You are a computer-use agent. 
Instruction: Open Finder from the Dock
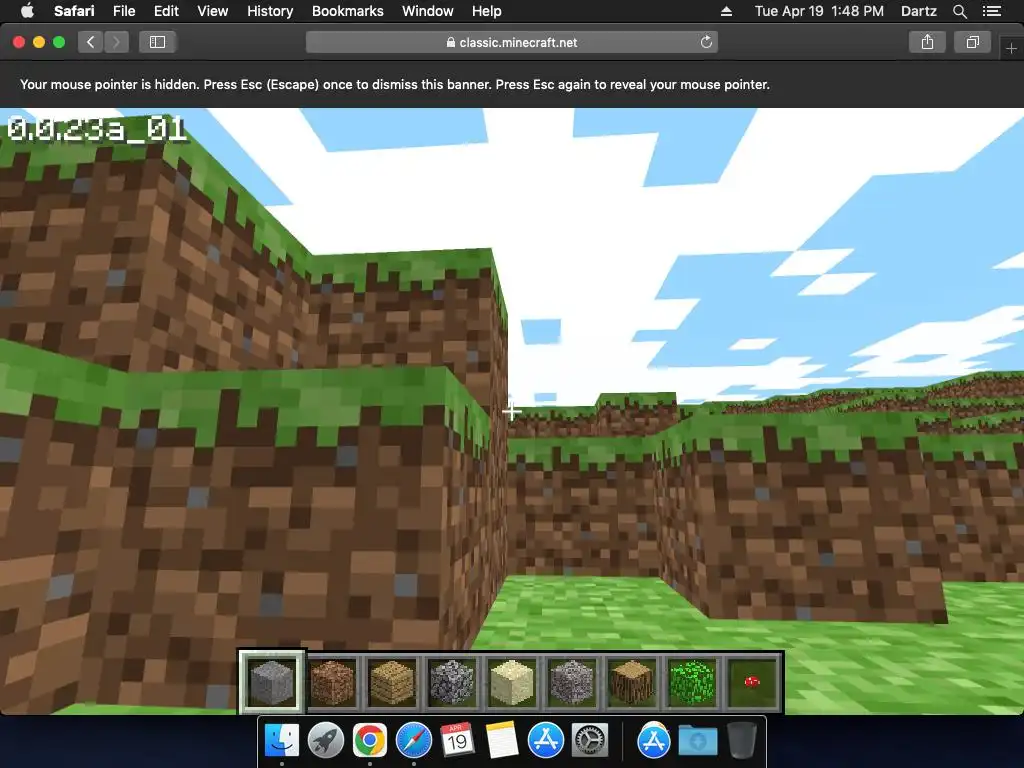(x=281, y=741)
